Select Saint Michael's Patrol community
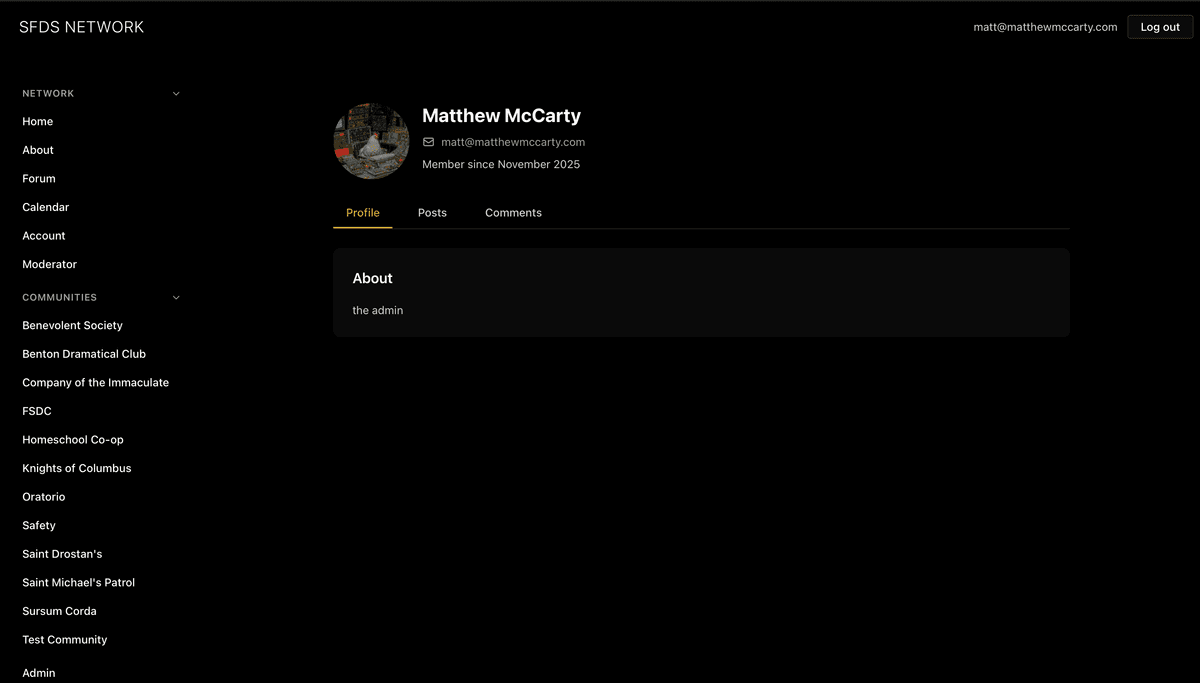Screen dimensions: 1200x683 (78, 583)
